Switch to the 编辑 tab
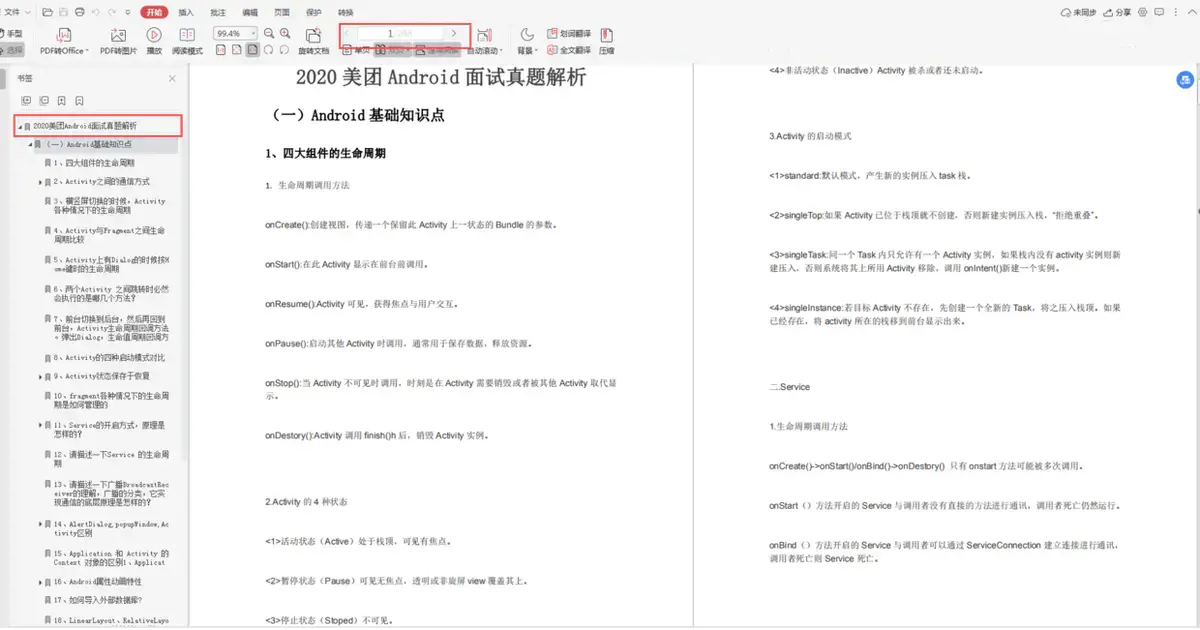This screenshot has width=1200, height=630. [x=250, y=12]
